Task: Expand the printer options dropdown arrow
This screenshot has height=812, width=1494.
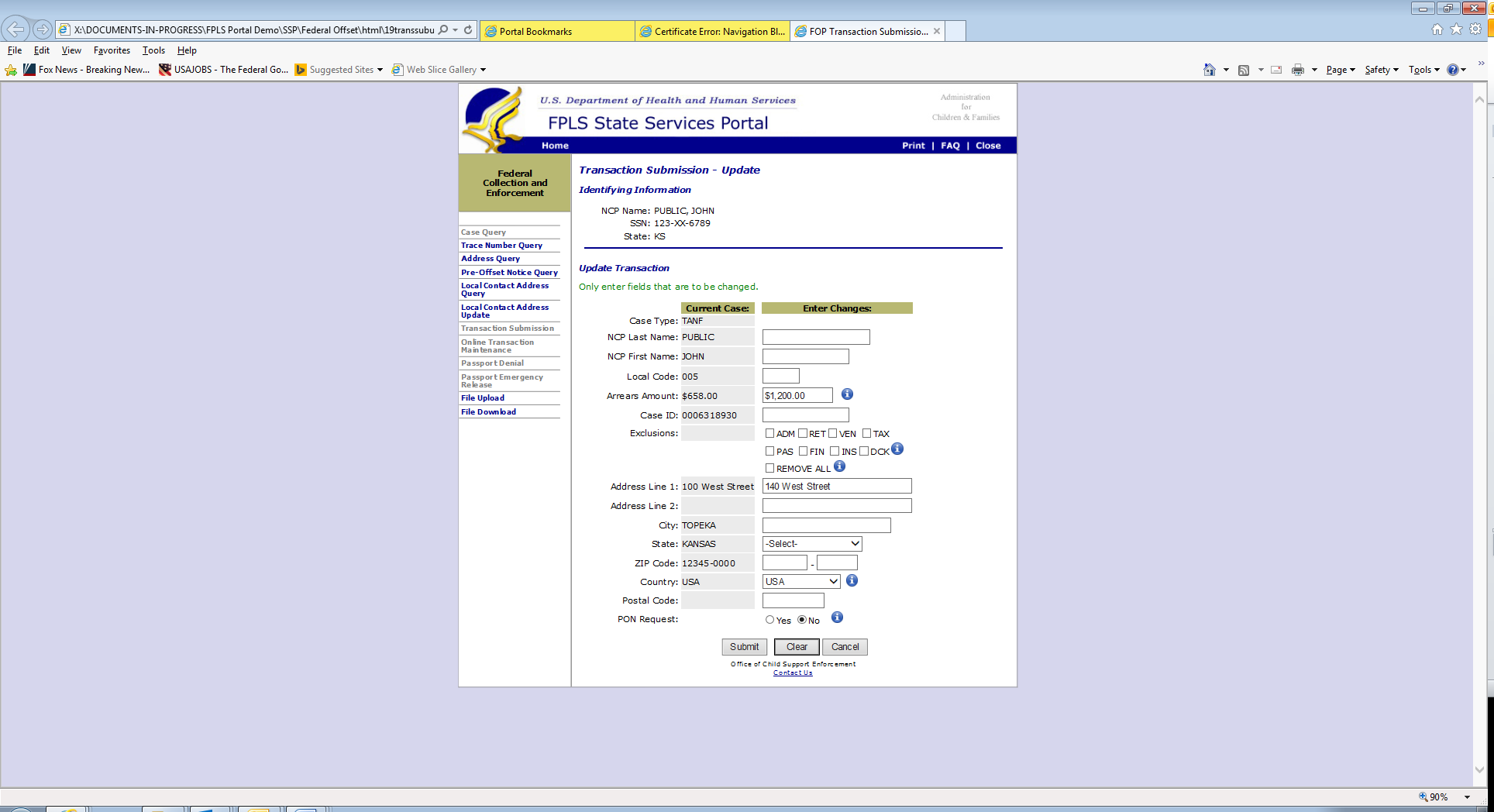Action: (1314, 70)
